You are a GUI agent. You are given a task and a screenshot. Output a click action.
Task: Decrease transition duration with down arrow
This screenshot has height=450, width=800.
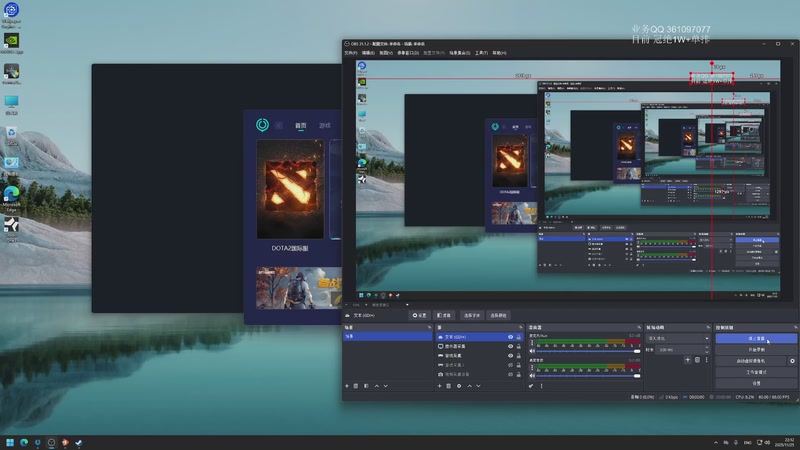[x=707, y=352]
